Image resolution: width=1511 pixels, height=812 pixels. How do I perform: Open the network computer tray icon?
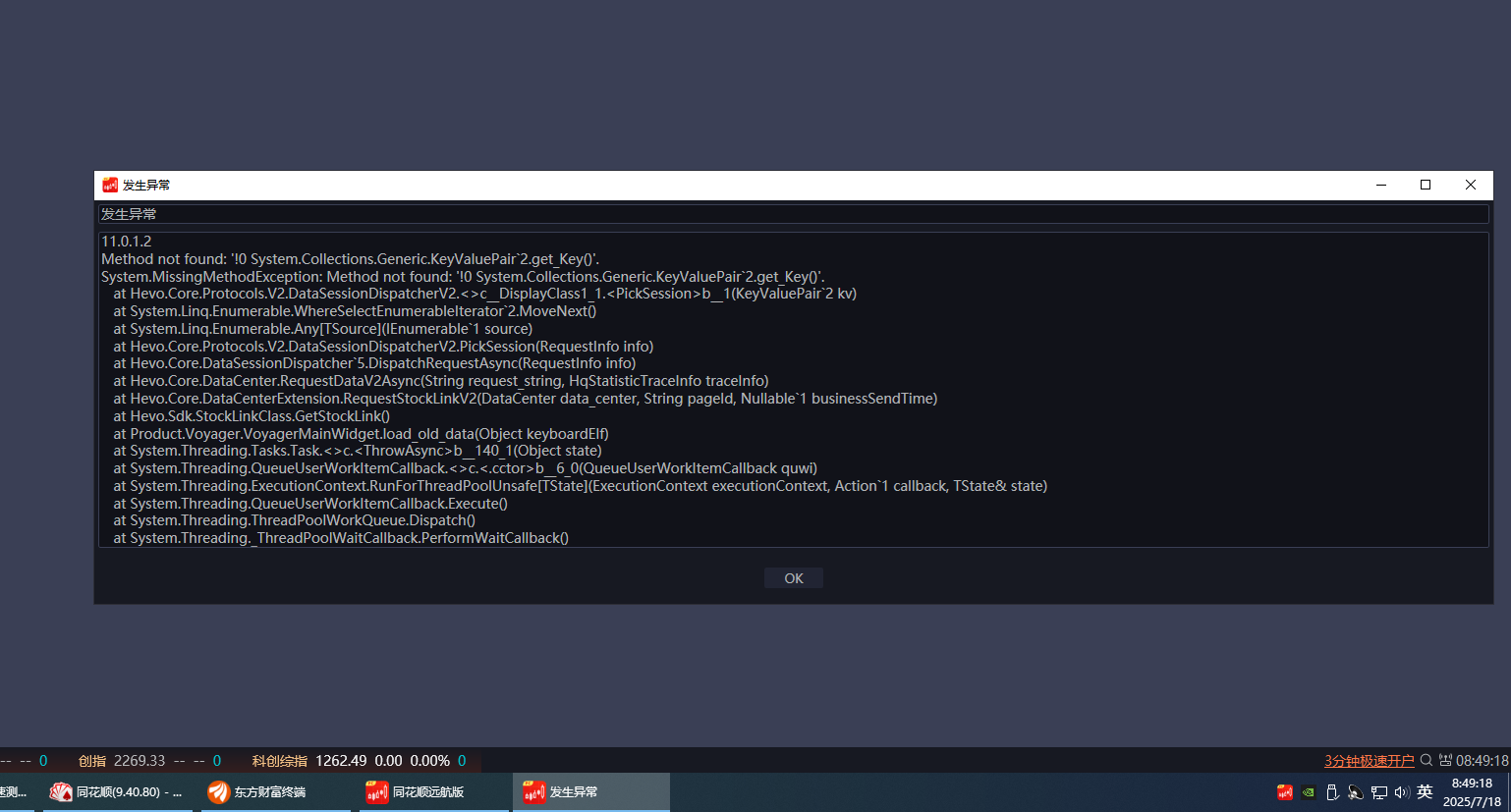tap(1379, 792)
